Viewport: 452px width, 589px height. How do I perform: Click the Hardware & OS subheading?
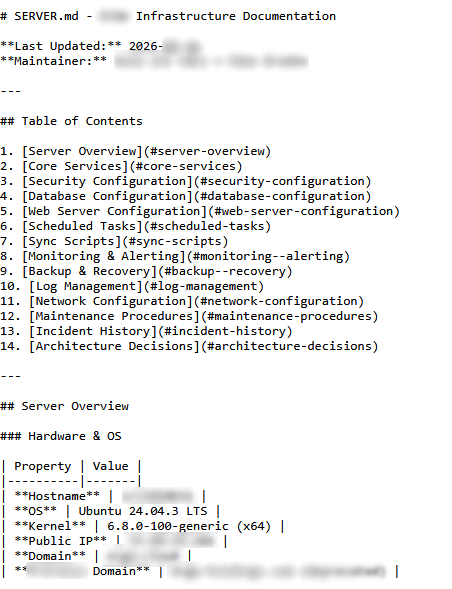coord(61,436)
